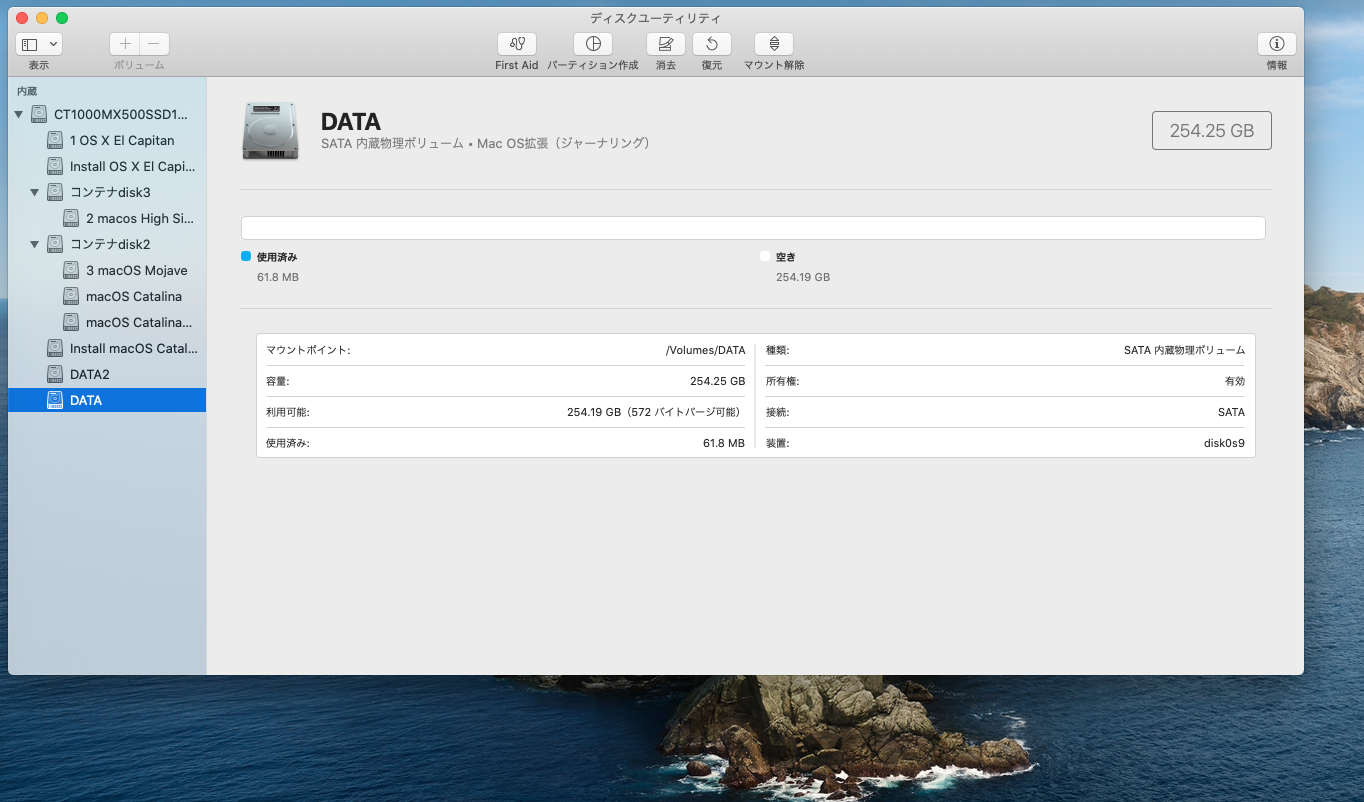The width and height of the screenshot is (1364, 802).
Task: Click the SATA 内蔵物理ボリューム type value
Action: click(x=1184, y=350)
